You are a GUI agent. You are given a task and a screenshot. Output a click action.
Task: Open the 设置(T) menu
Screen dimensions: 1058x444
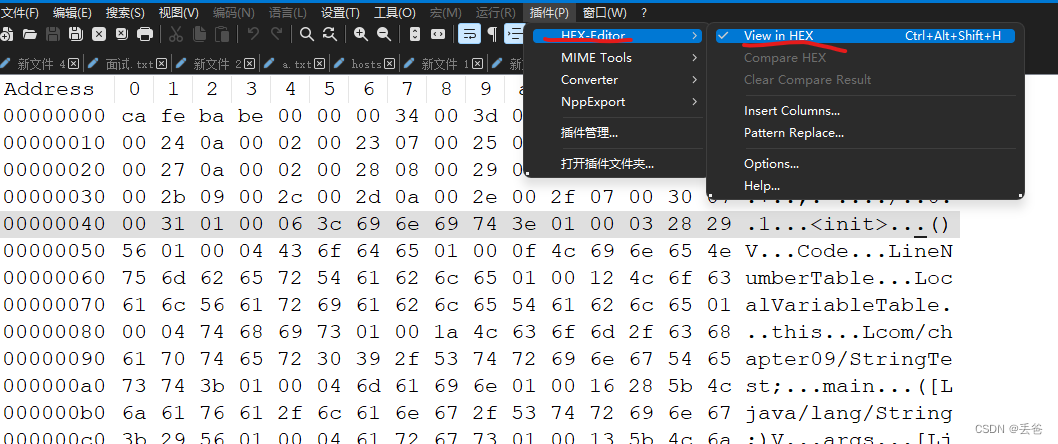click(x=341, y=13)
